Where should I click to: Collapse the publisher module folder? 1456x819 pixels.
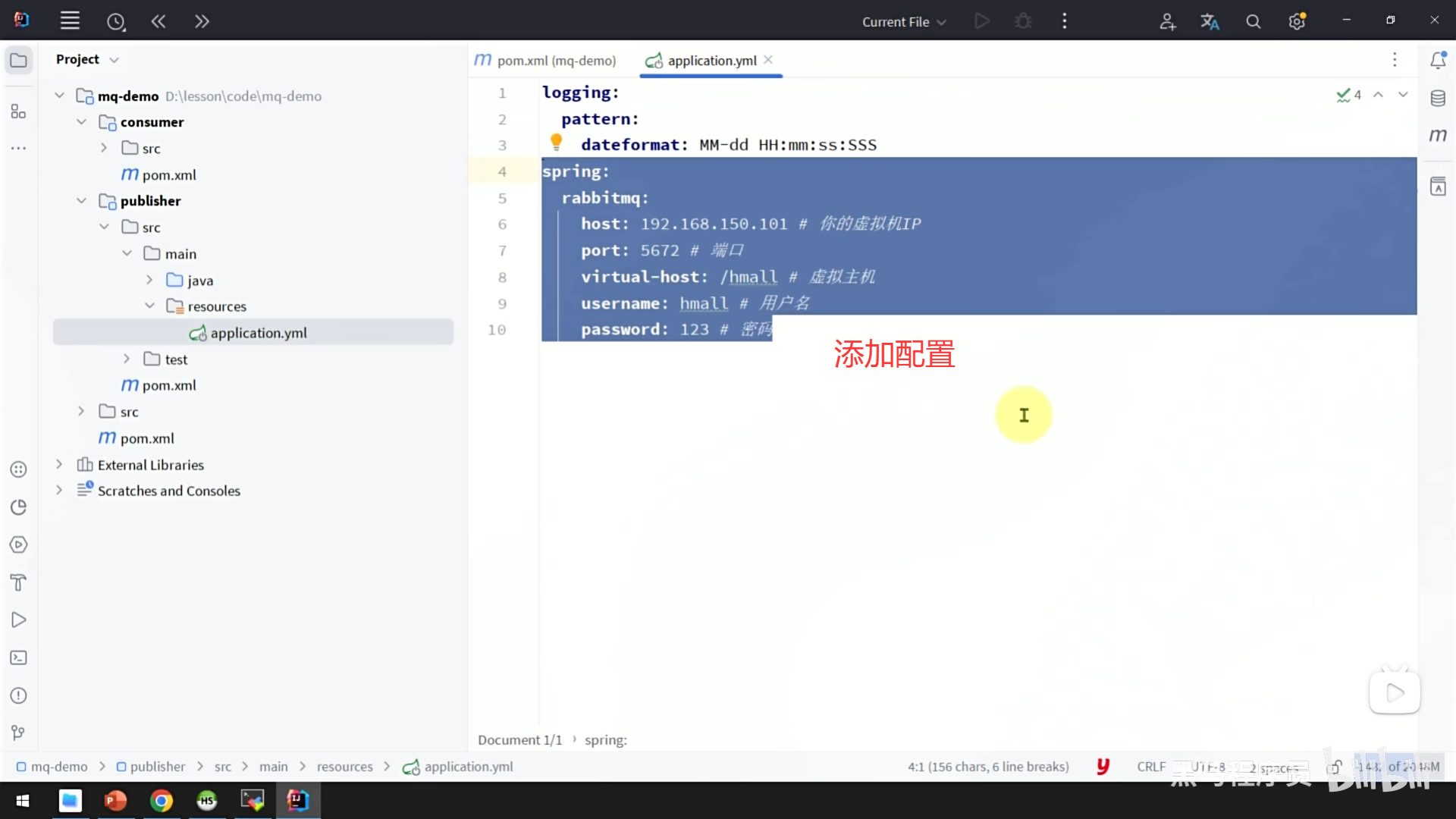[x=82, y=201]
